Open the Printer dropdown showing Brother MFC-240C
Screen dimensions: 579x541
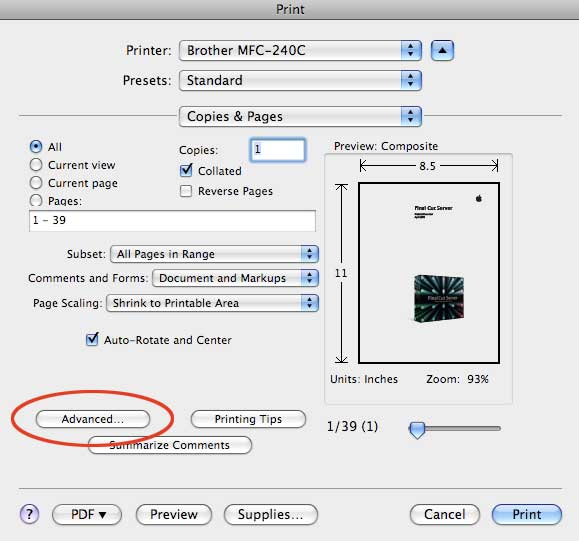coord(300,51)
